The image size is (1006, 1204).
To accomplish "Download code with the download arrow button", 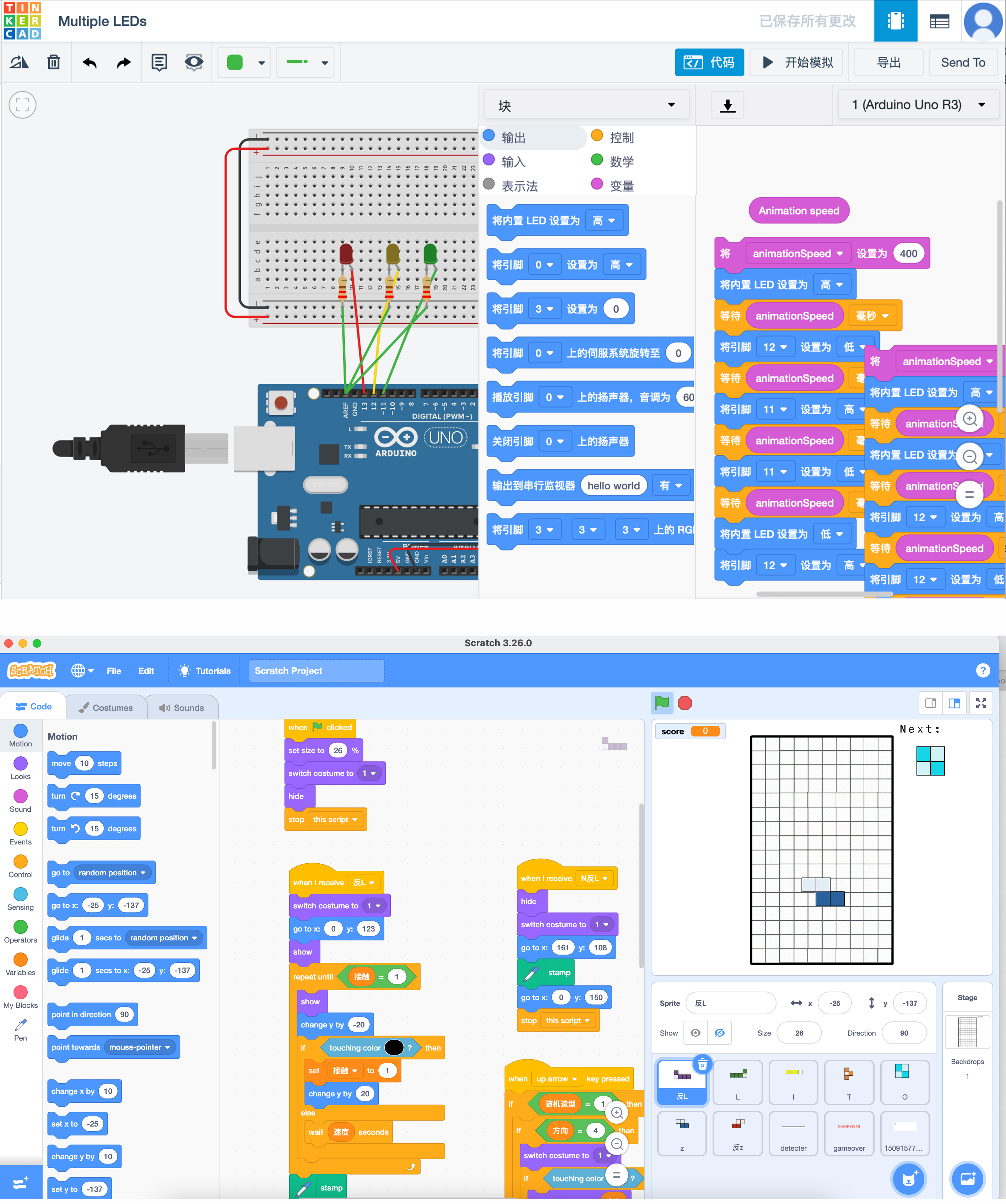I will [x=728, y=105].
